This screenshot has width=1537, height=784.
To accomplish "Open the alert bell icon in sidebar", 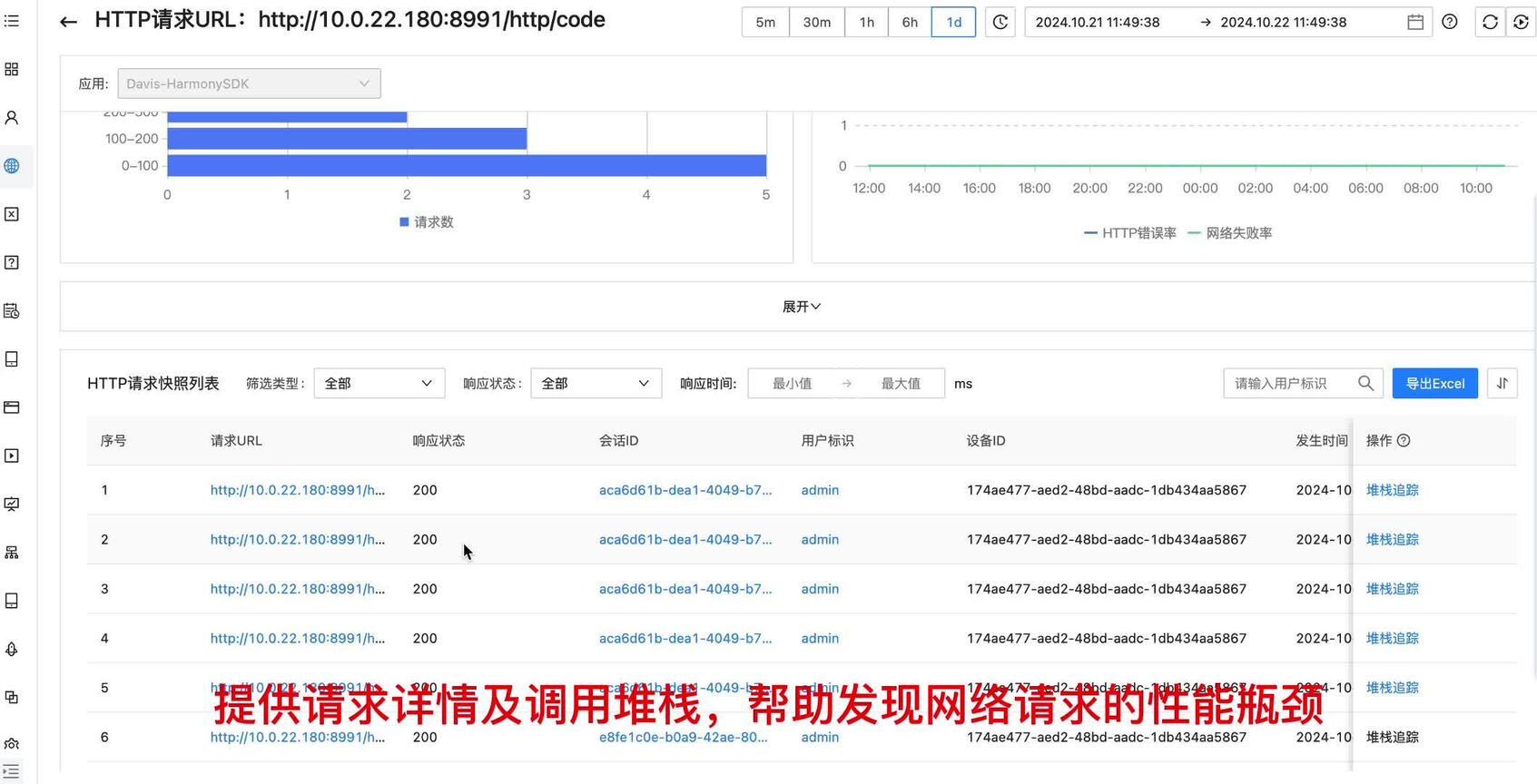I will click(12, 649).
